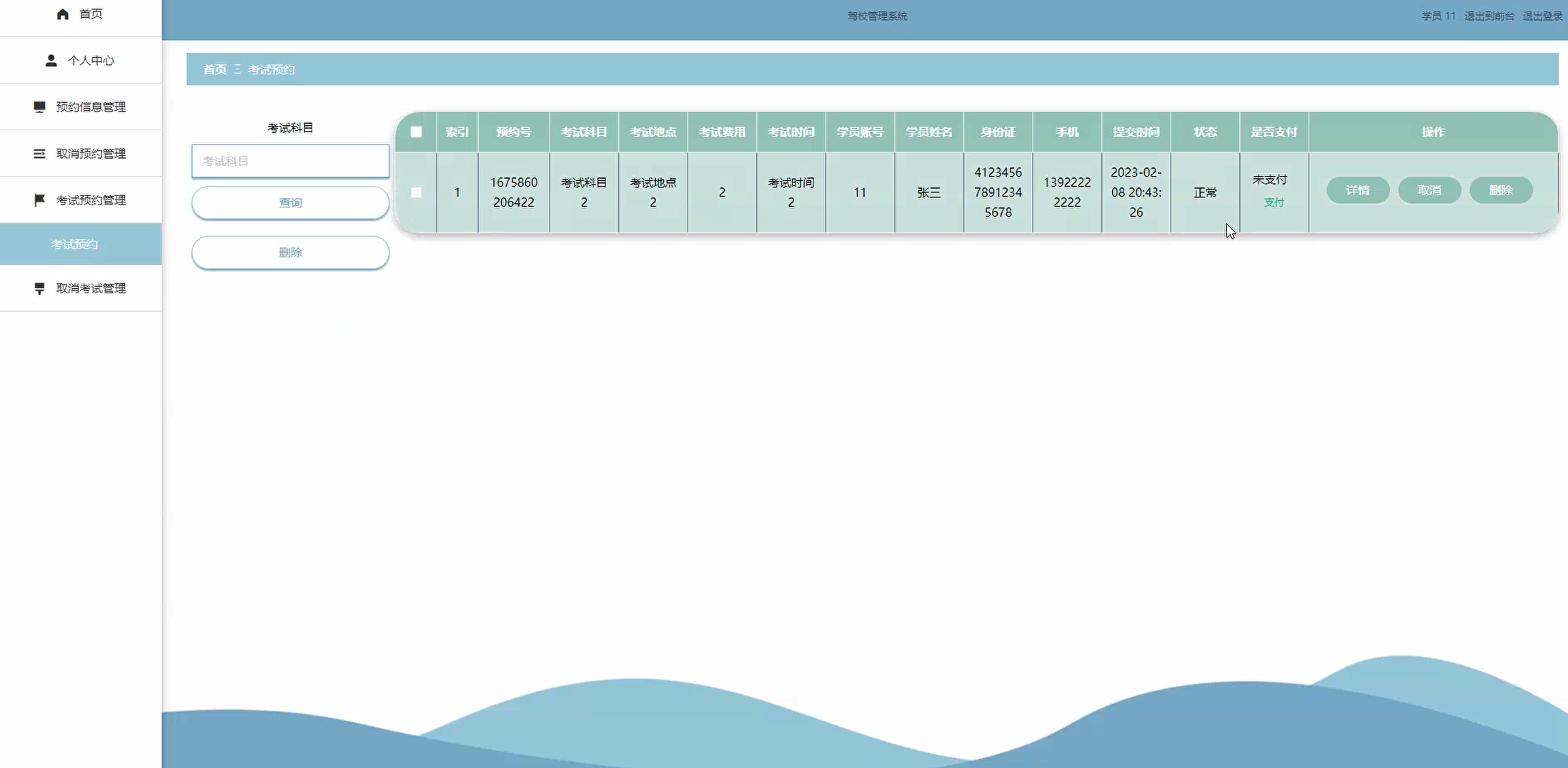Viewport: 1568px width, 768px height.
Task: Click the 预约号 column header
Action: click(514, 132)
